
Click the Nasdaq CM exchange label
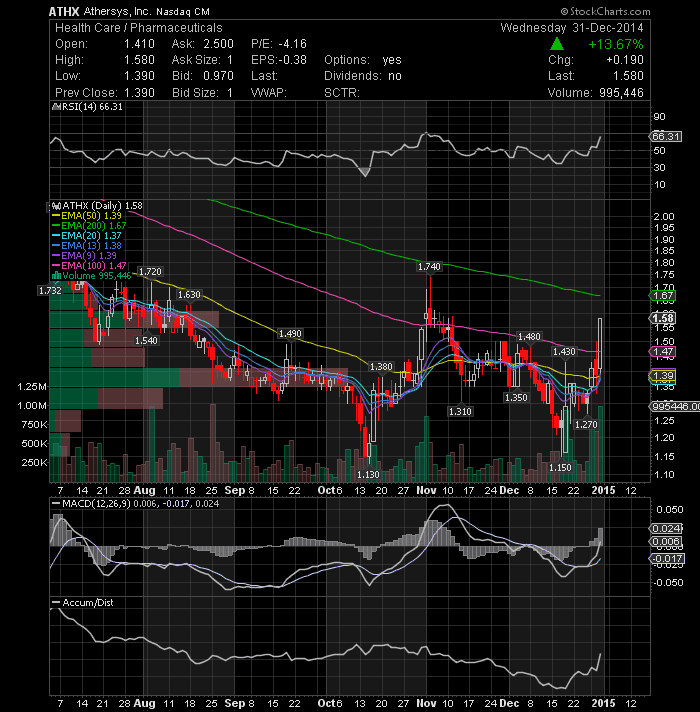tap(183, 12)
